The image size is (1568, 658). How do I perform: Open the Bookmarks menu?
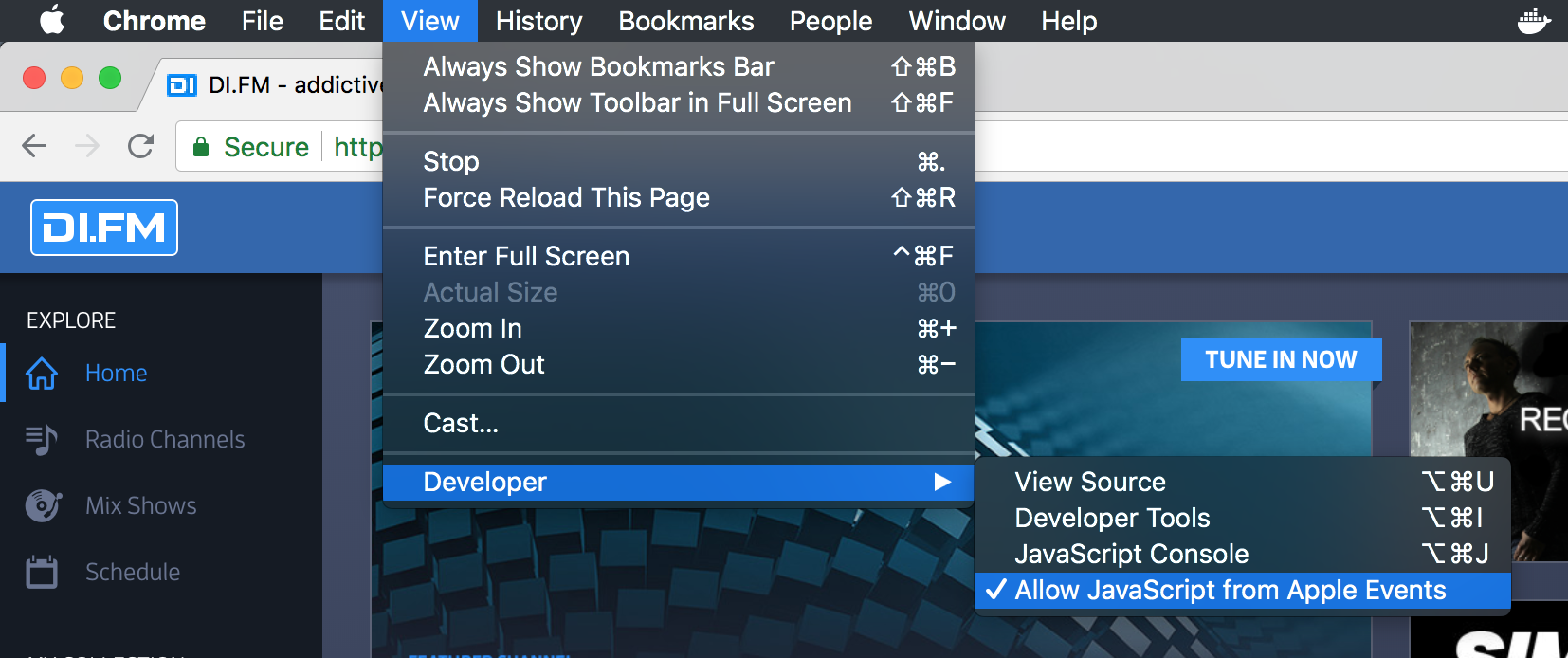click(x=686, y=21)
